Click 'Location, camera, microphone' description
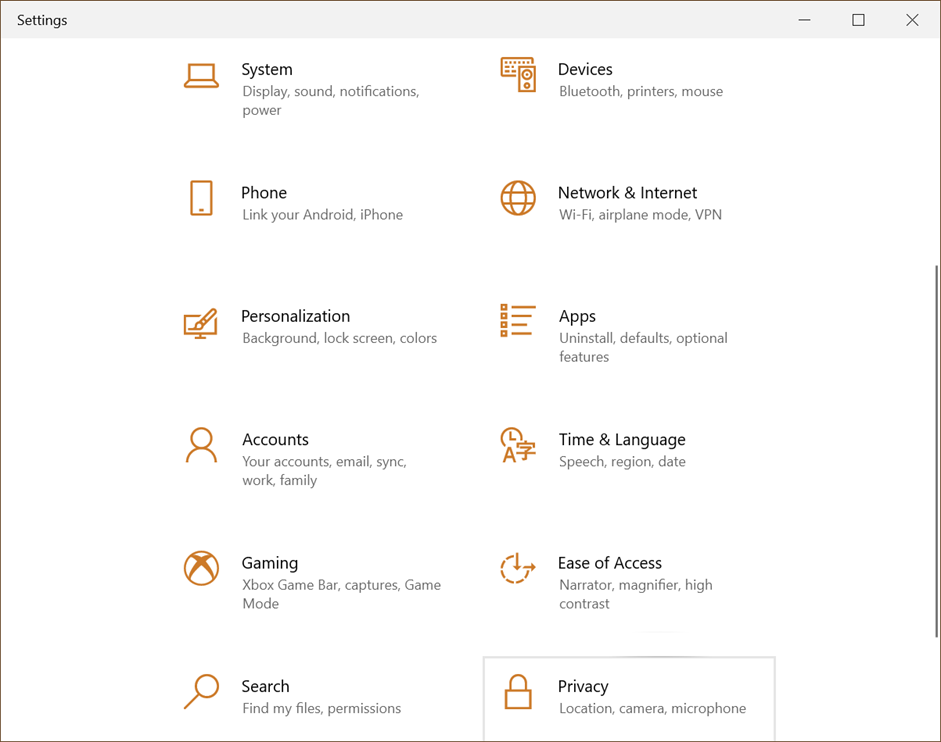941x742 pixels. click(653, 709)
